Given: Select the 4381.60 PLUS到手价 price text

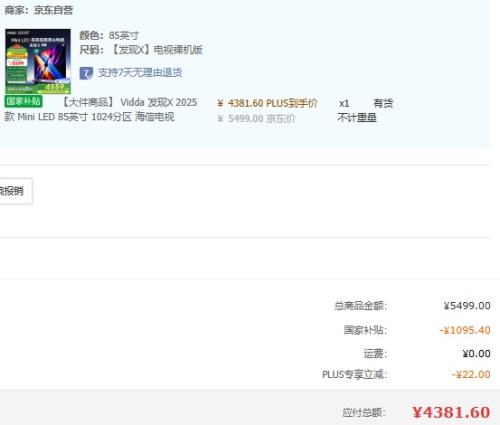Looking at the screenshot, I should pyautogui.click(x=267, y=103).
